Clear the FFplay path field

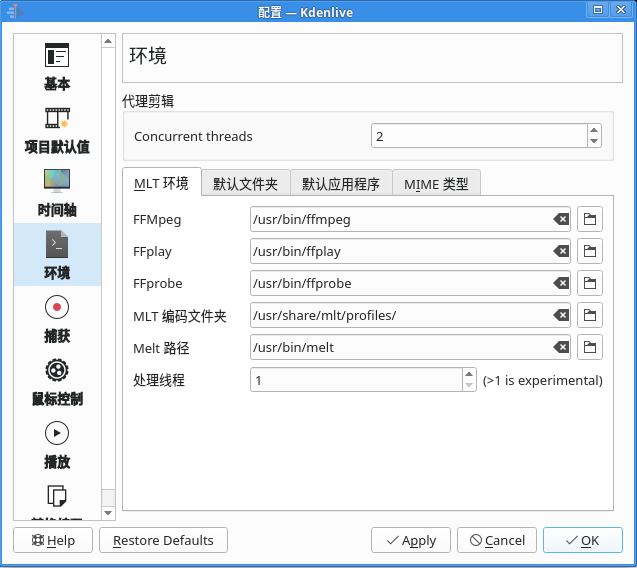click(561, 251)
